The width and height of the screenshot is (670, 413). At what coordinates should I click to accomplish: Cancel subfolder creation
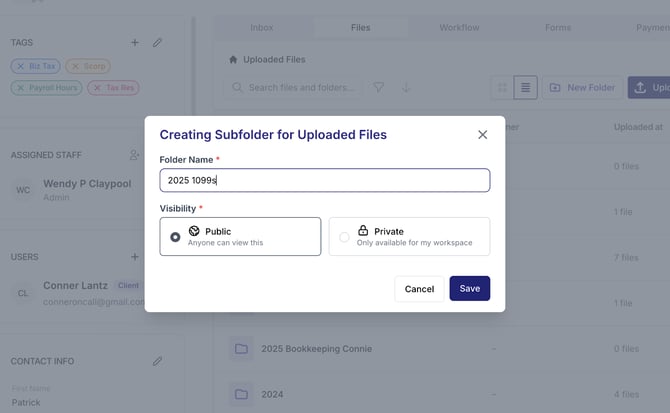(419, 289)
